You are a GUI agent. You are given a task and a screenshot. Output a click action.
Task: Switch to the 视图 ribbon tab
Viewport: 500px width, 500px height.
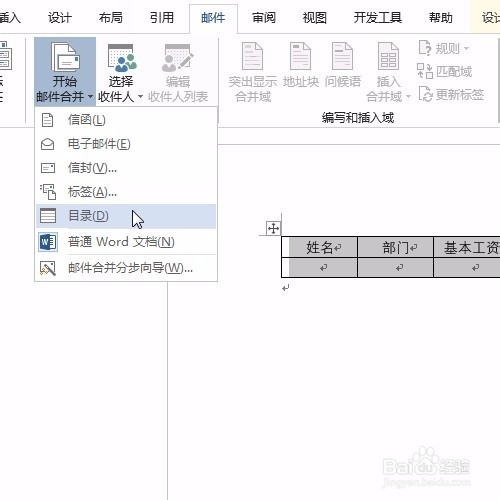(315, 17)
